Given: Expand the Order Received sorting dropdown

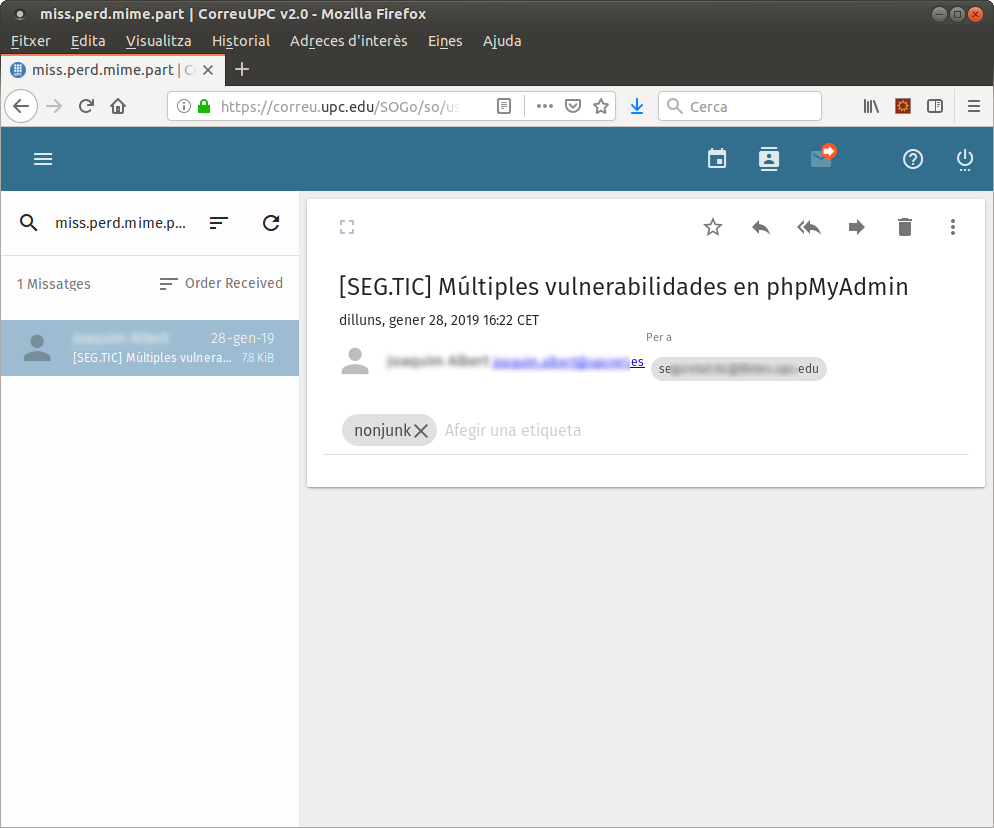Looking at the screenshot, I should [x=221, y=284].
